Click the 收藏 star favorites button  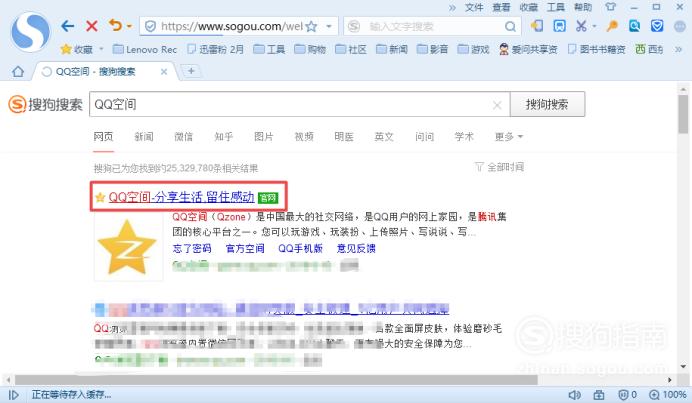[x=77, y=49]
